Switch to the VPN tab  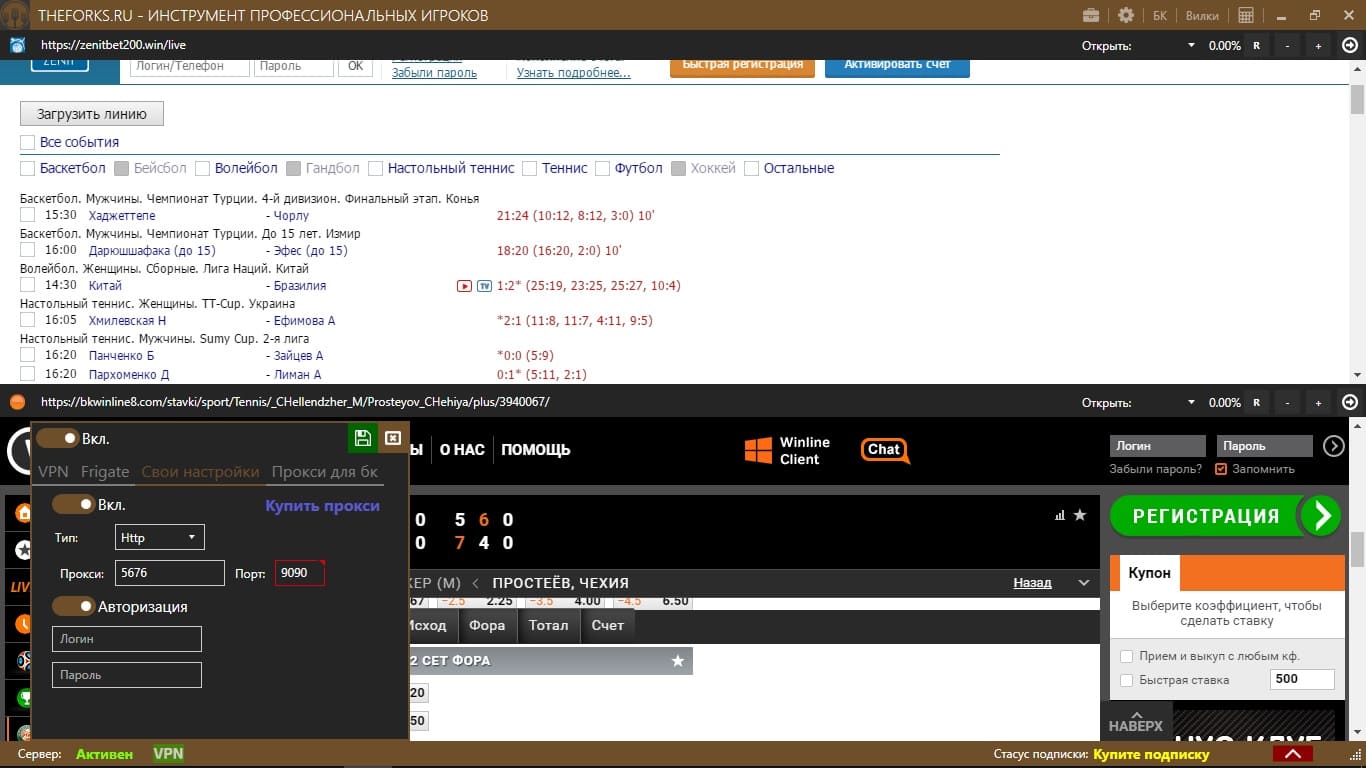pos(53,472)
